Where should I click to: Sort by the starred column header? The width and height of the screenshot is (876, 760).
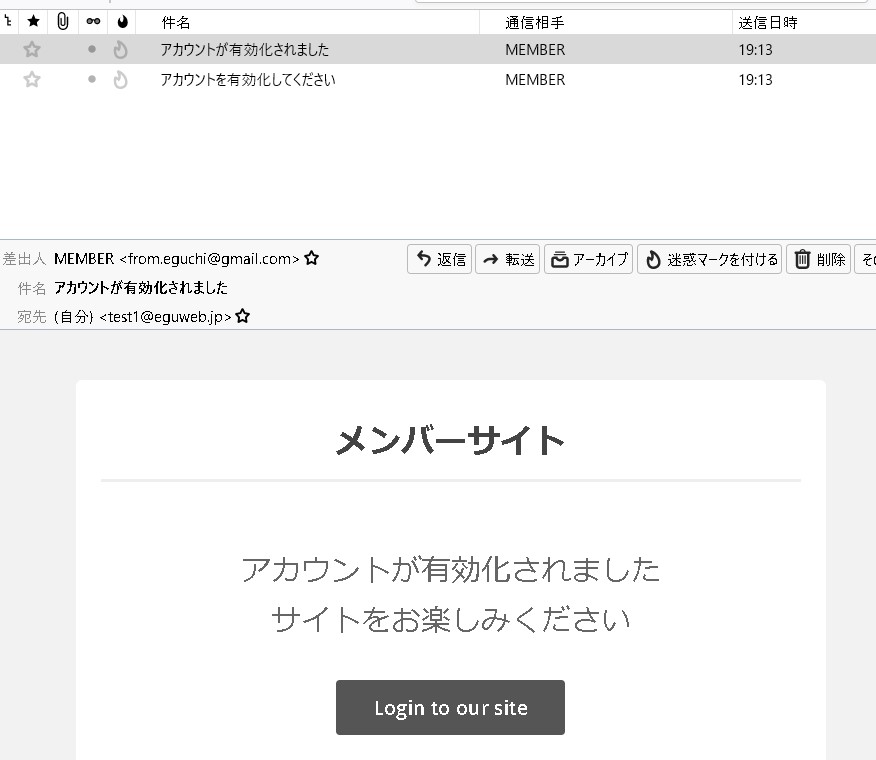coord(33,22)
